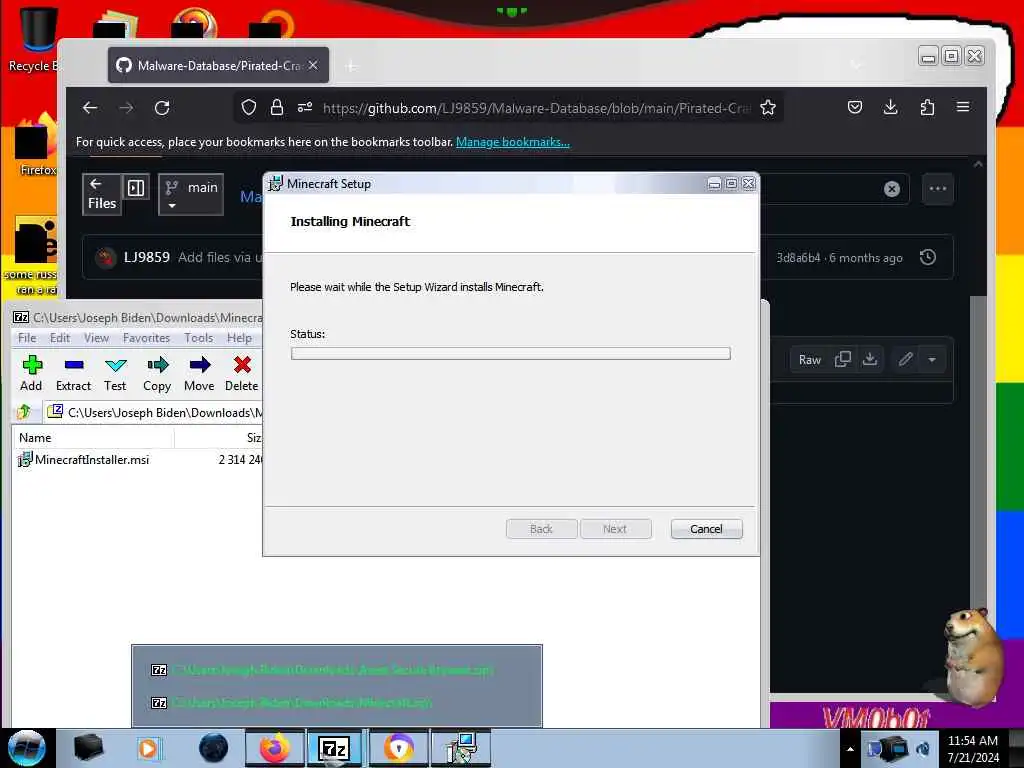Download raw file with the GitHub download icon

[870, 359]
